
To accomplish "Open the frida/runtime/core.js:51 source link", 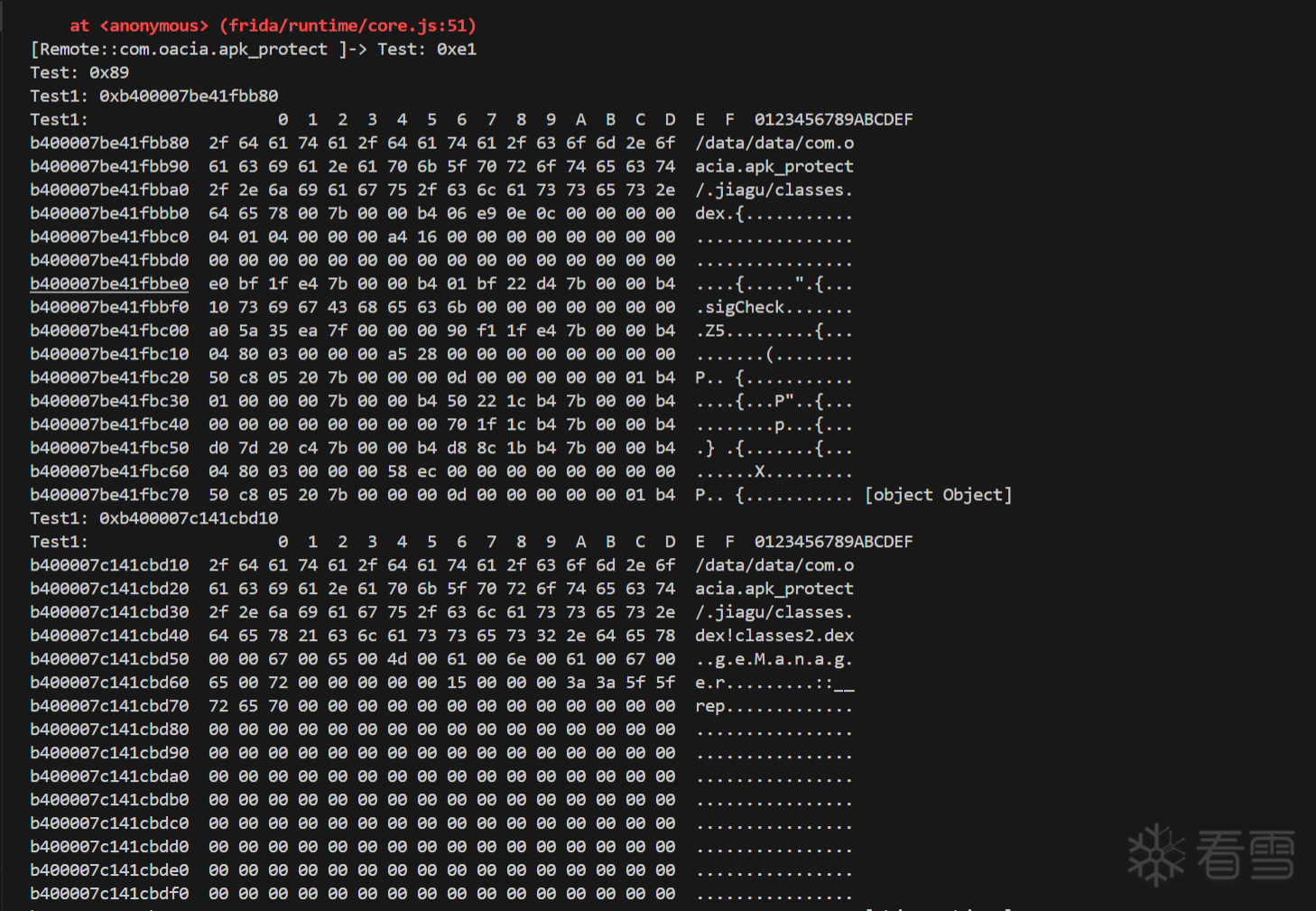I will click(348, 26).
